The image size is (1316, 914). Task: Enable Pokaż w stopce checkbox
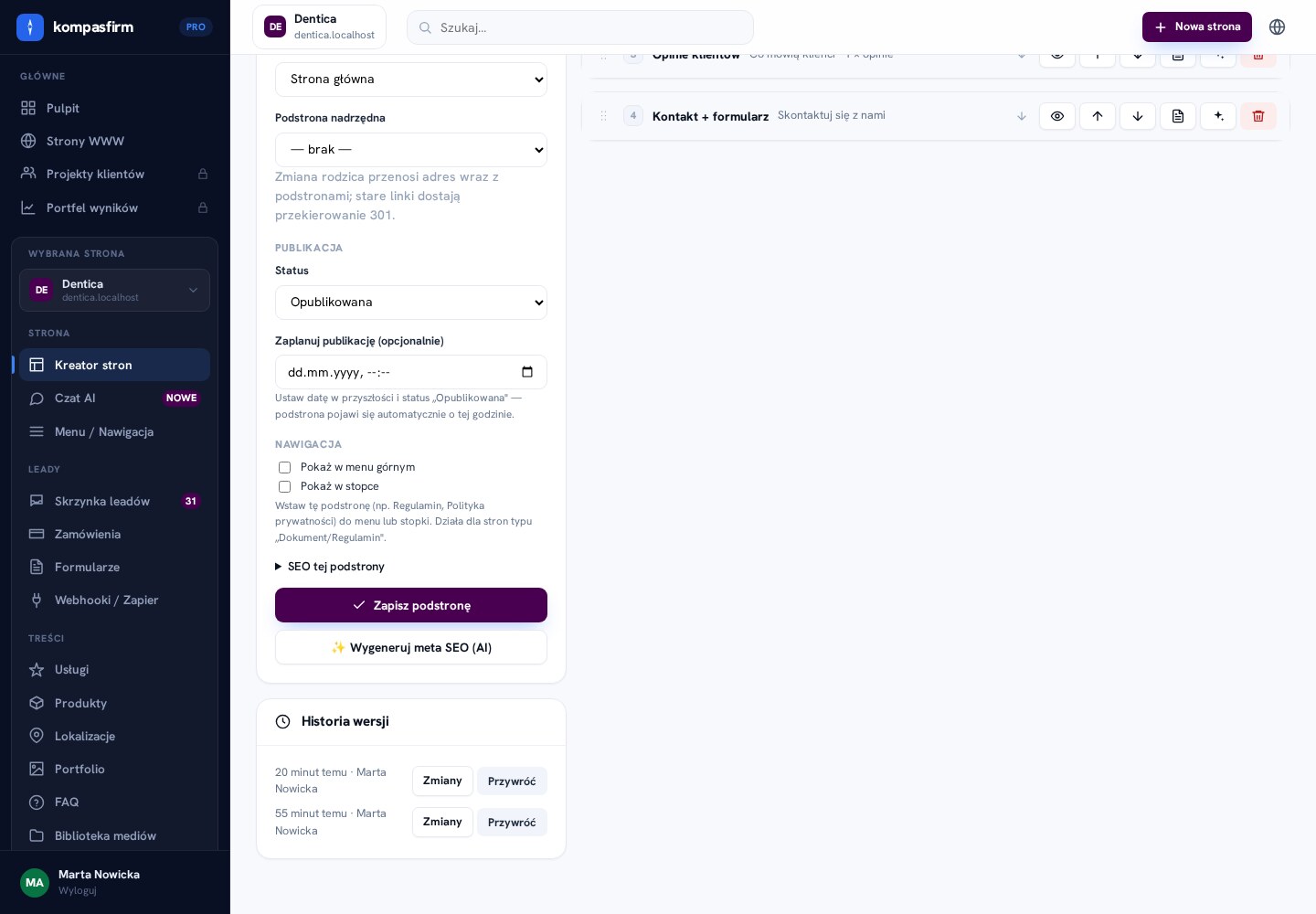284,486
